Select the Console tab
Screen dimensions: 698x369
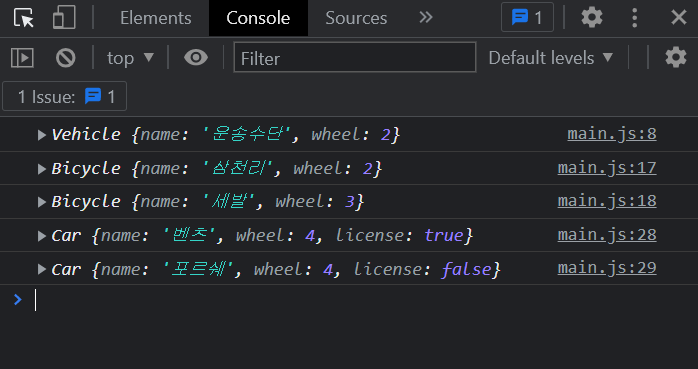point(258,18)
